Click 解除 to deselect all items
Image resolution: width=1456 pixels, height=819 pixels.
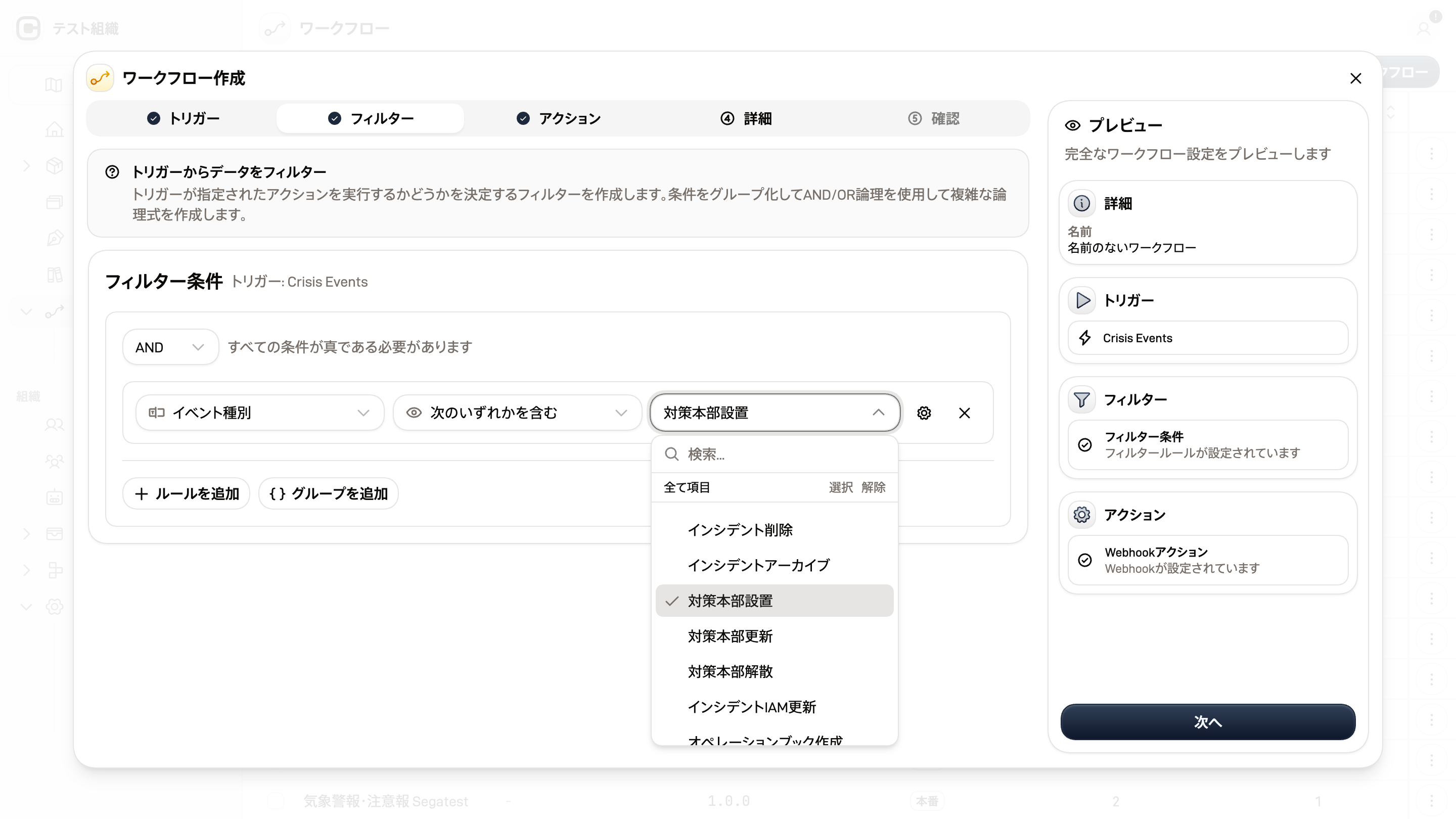pos(873,487)
